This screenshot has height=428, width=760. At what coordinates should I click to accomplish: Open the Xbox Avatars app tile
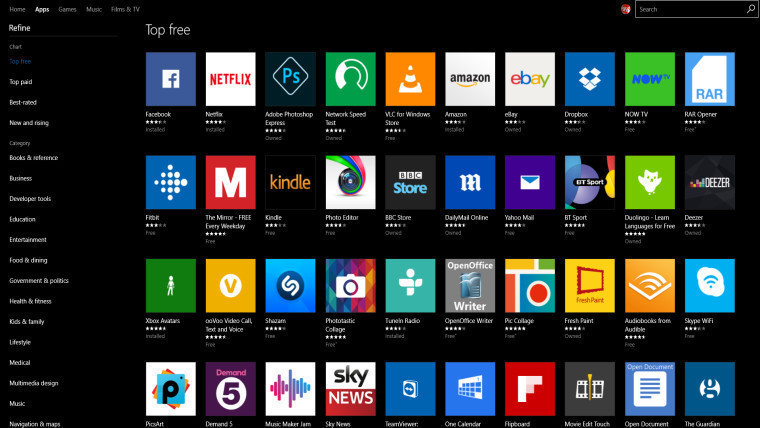pyautogui.click(x=171, y=285)
